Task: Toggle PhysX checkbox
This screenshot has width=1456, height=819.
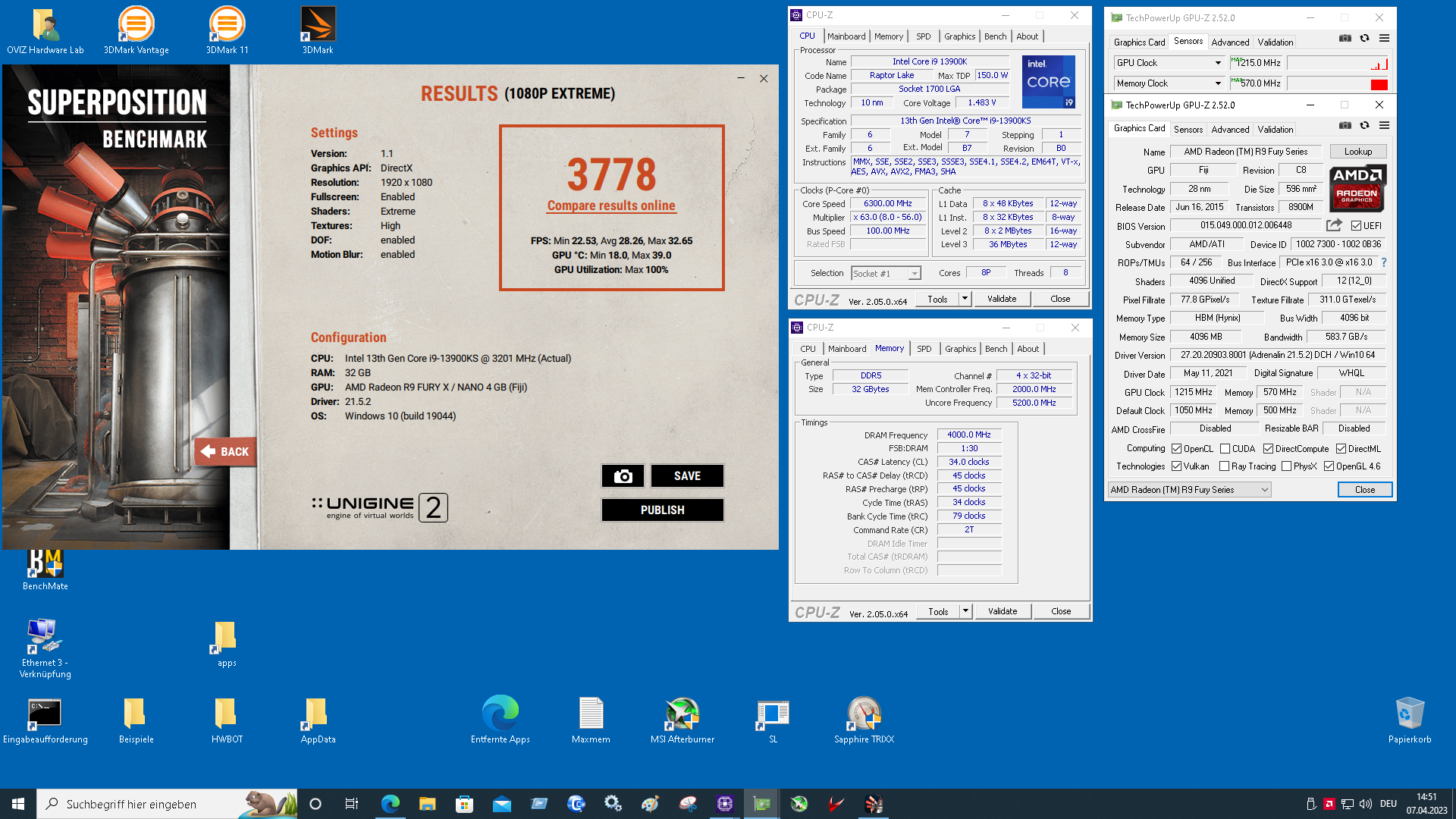Action: click(1286, 466)
